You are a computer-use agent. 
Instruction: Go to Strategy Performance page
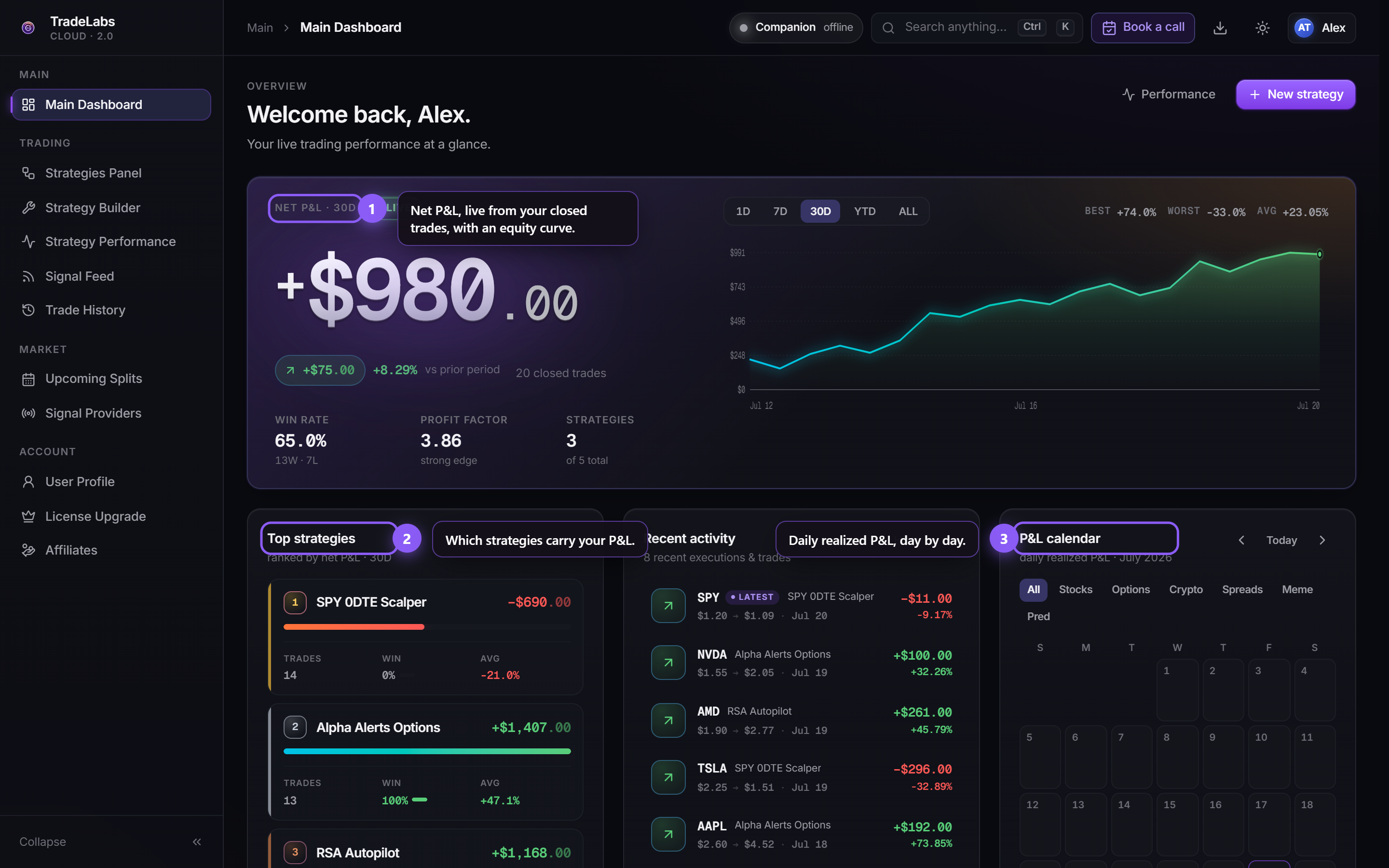pyautogui.click(x=111, y=242)
